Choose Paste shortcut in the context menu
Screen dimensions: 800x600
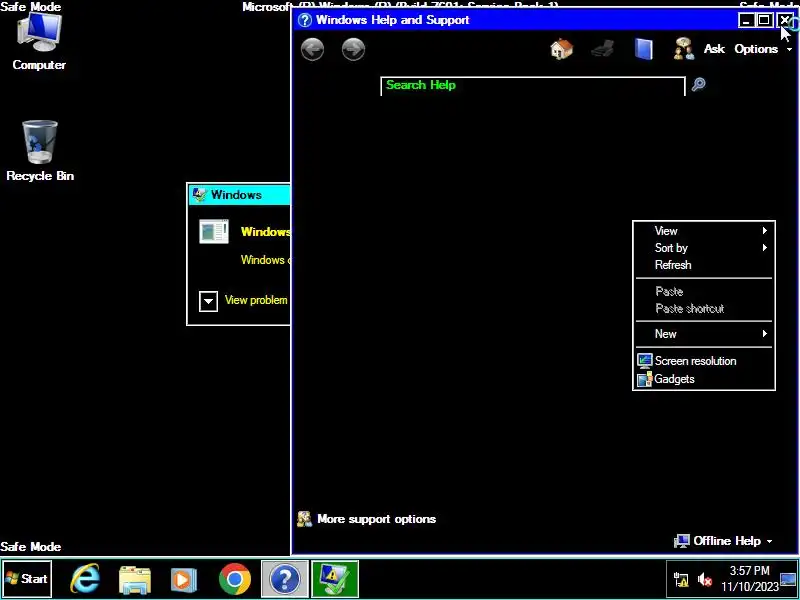(x=704, y=308)
